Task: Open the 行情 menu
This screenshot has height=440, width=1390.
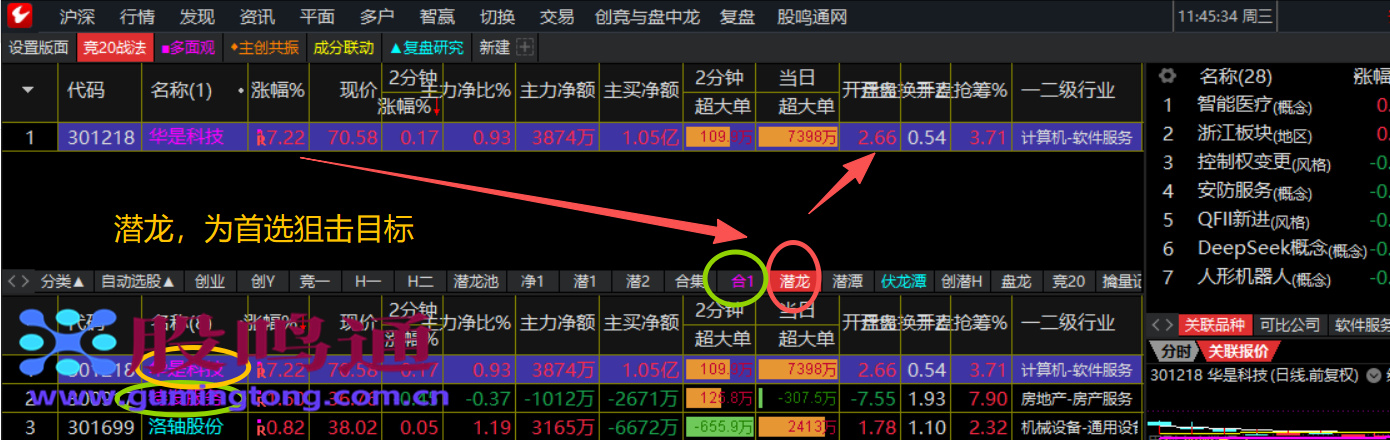Action: coord(137,16)
